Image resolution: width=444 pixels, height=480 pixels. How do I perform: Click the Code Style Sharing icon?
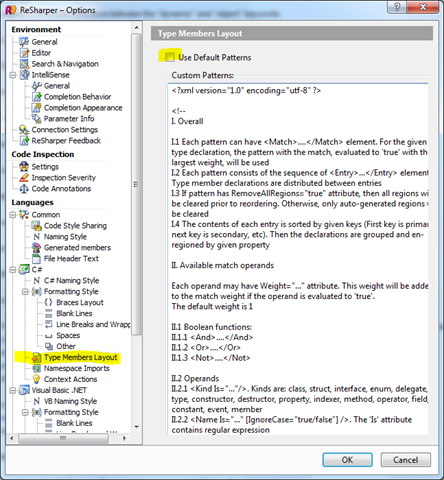[x=36, y=226]
